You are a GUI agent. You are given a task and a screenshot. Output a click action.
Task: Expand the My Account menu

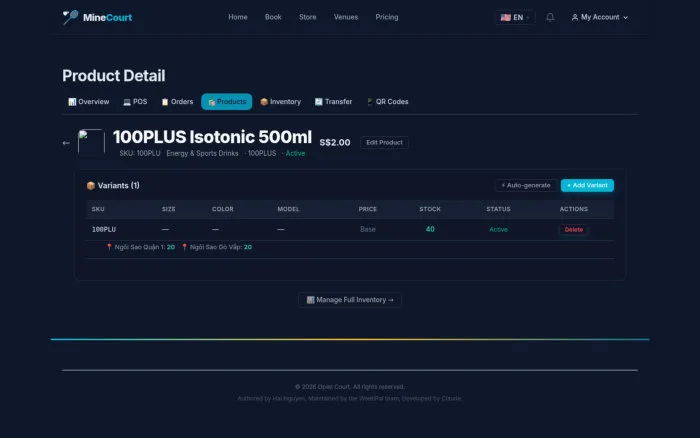point(600,17)
